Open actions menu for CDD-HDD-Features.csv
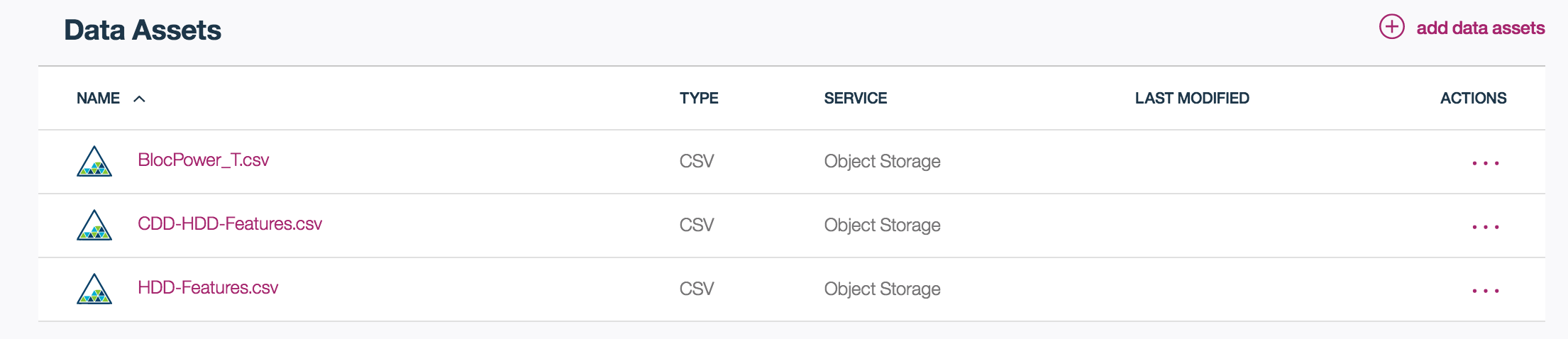Screen dimensions: 1568x339 (x=1485, y=227)
